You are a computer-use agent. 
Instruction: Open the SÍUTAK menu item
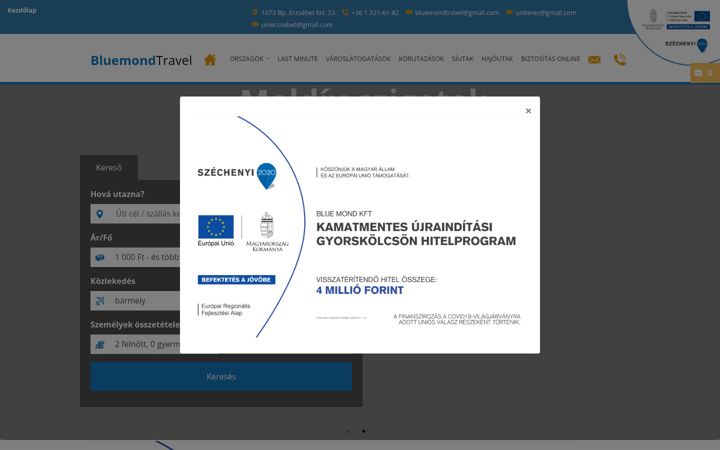pos(462,59)
